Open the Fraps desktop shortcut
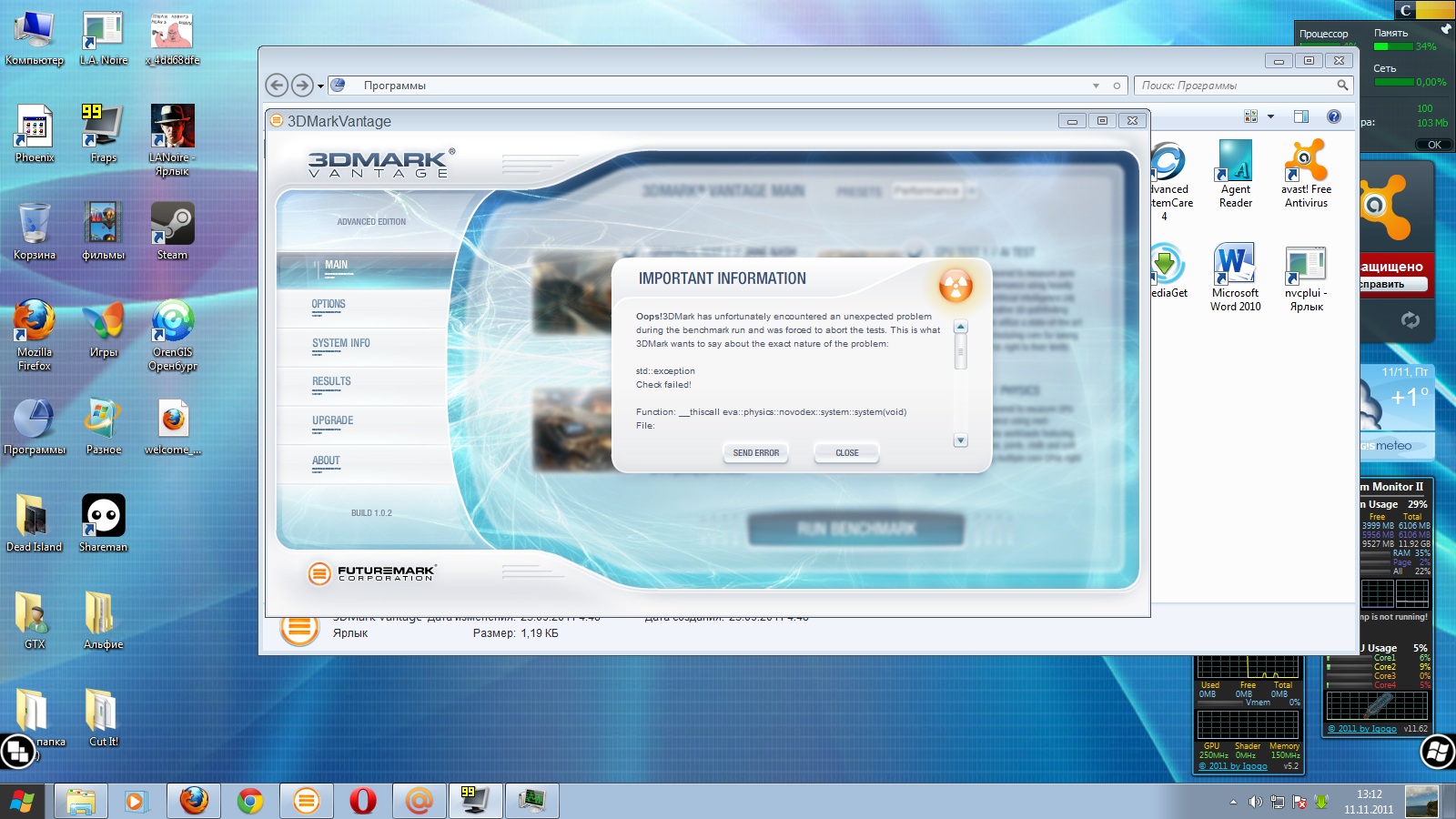 (103, 135)
